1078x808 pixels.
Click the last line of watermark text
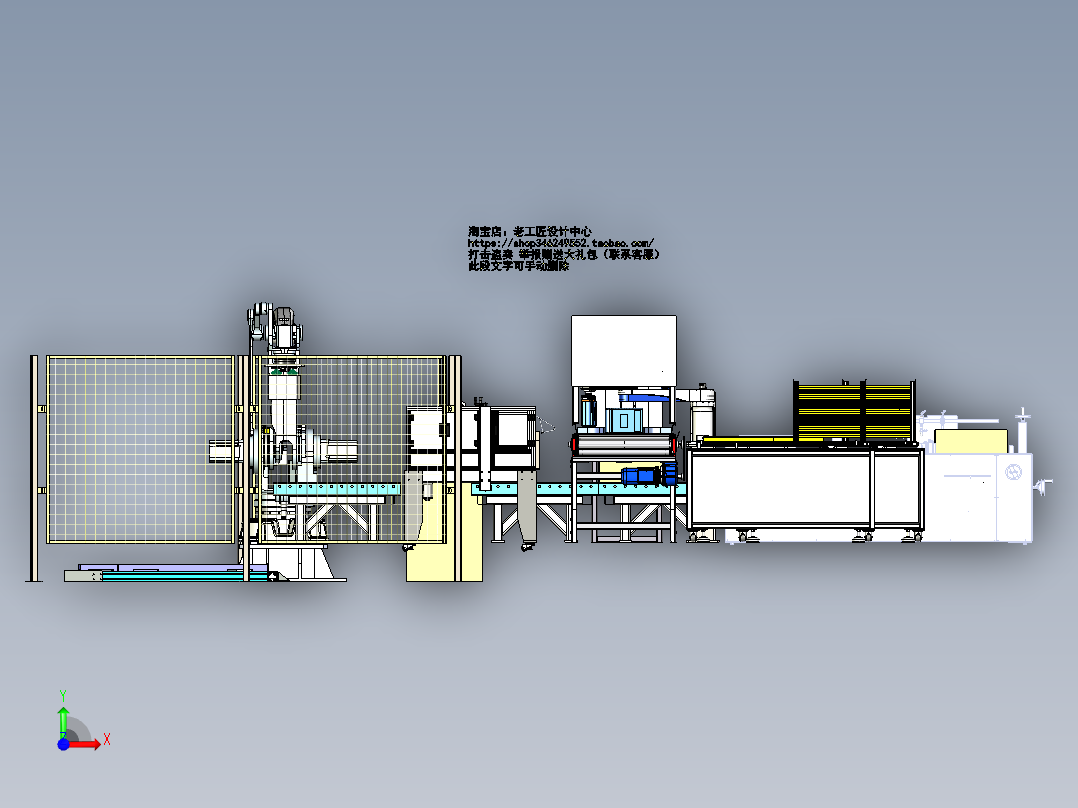[x=518, y=267]
